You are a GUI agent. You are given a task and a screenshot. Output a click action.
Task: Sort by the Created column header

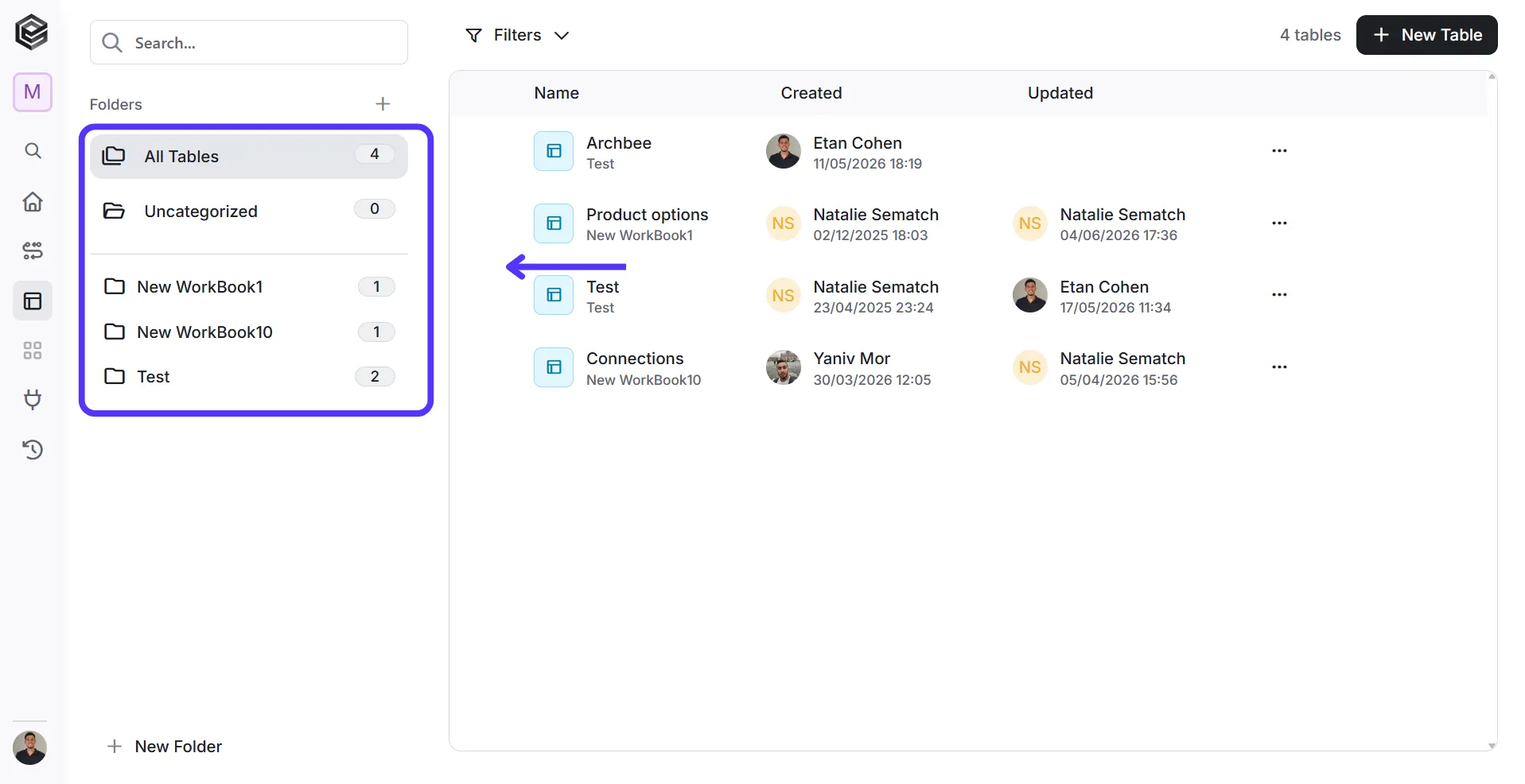[811, 93]
